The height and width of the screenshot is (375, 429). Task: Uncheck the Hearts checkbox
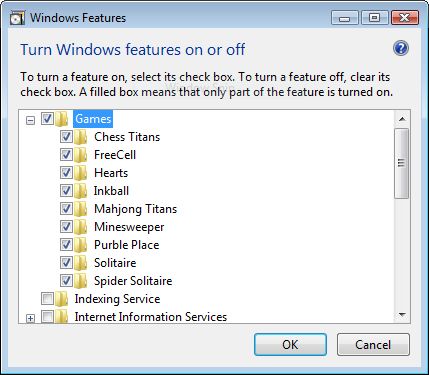click(x=66, y=173)
